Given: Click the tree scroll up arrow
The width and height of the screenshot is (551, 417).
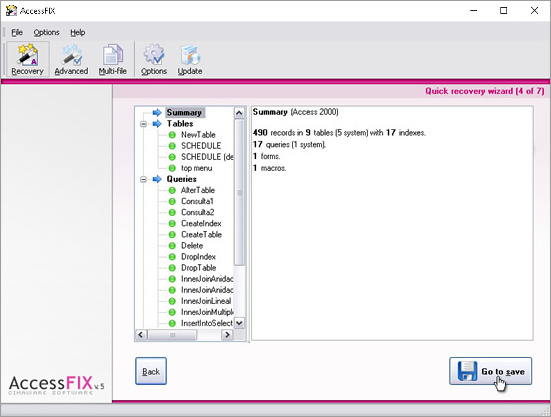Looking at the screenshot, I should (239, 113).
